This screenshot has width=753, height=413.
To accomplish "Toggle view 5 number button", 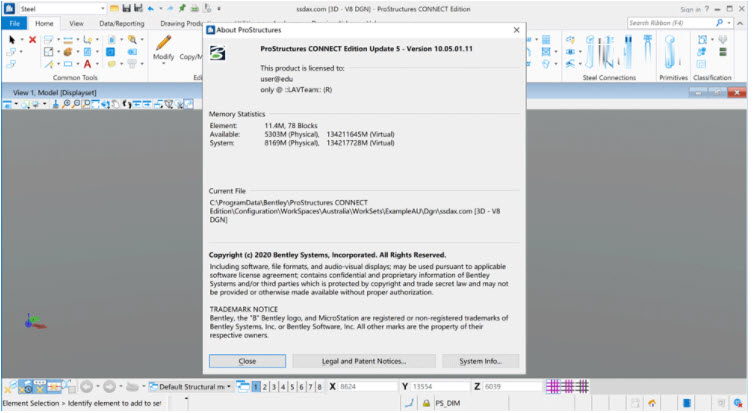I will click(292, 387).
